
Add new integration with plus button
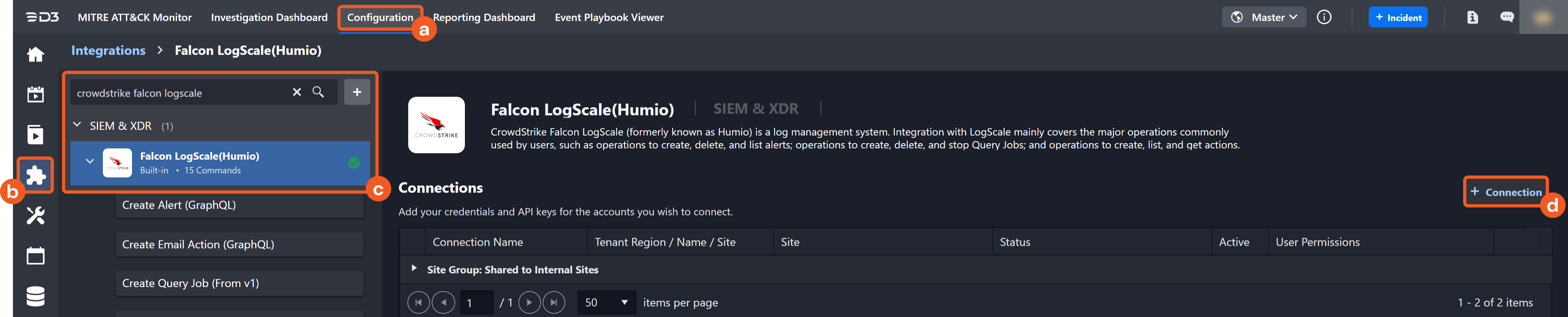pos(357,92)
